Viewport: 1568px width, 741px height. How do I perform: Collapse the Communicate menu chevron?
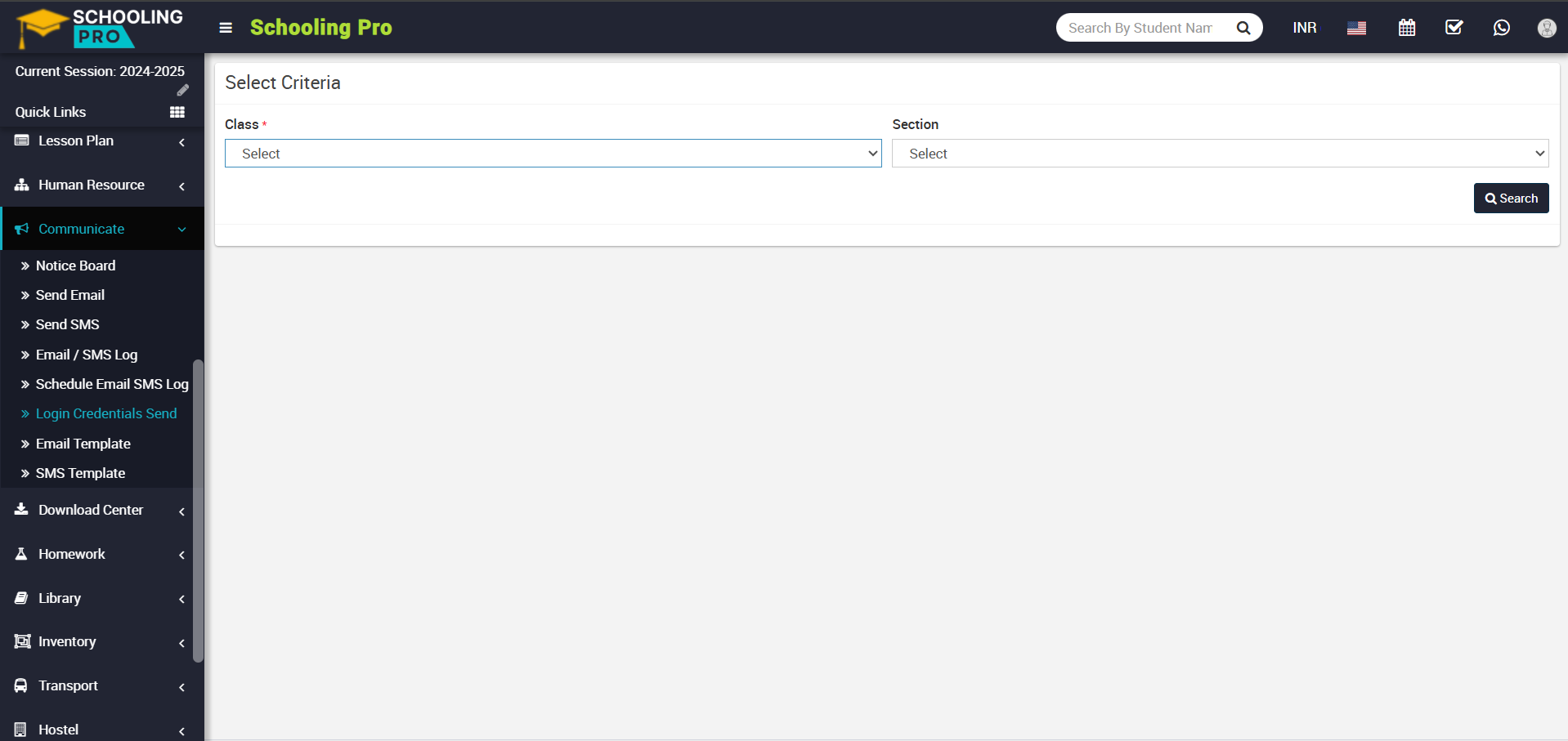click(181, 230)
